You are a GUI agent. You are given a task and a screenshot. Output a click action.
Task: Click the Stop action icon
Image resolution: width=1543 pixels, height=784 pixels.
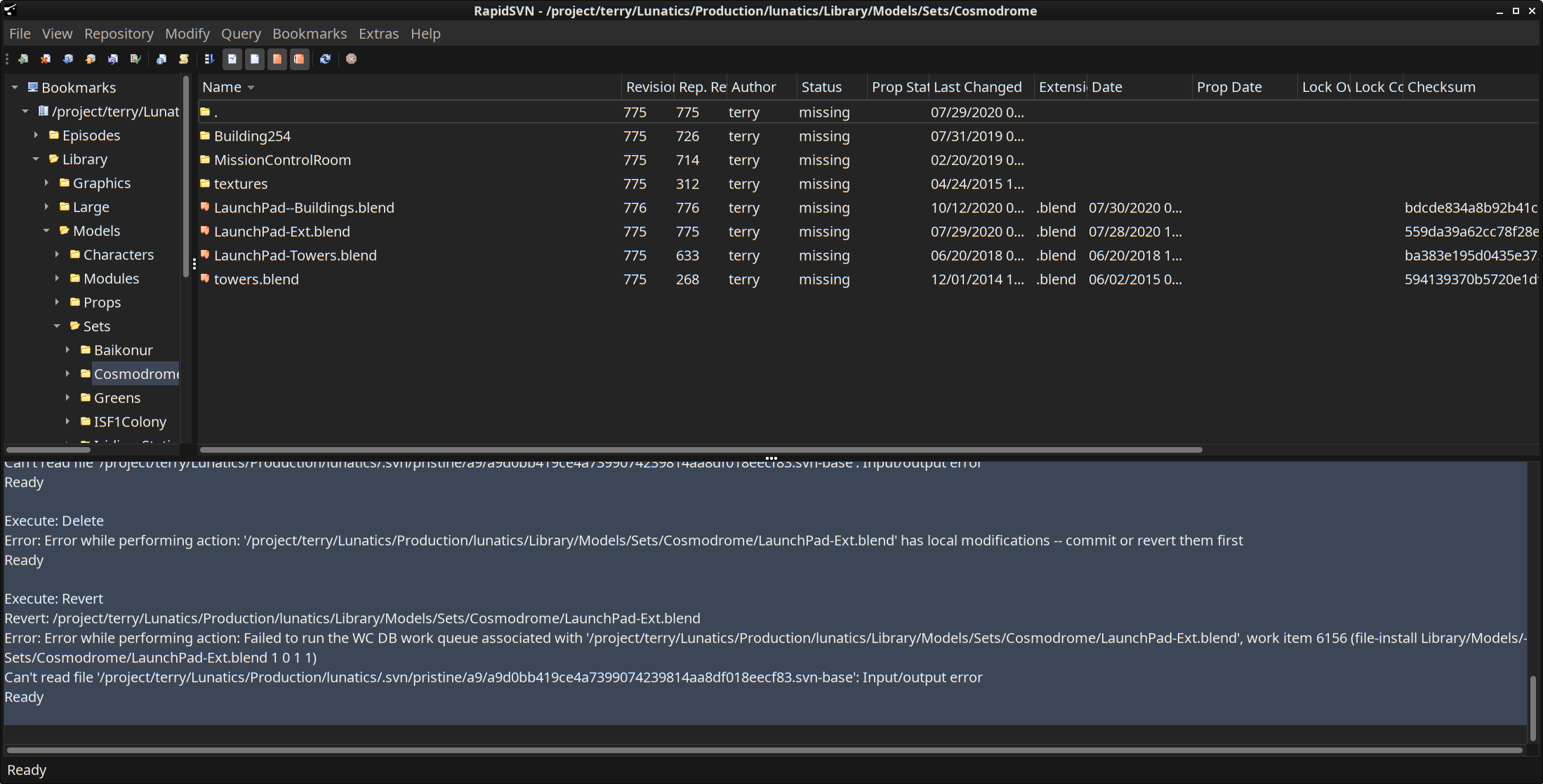coord(352,59)
